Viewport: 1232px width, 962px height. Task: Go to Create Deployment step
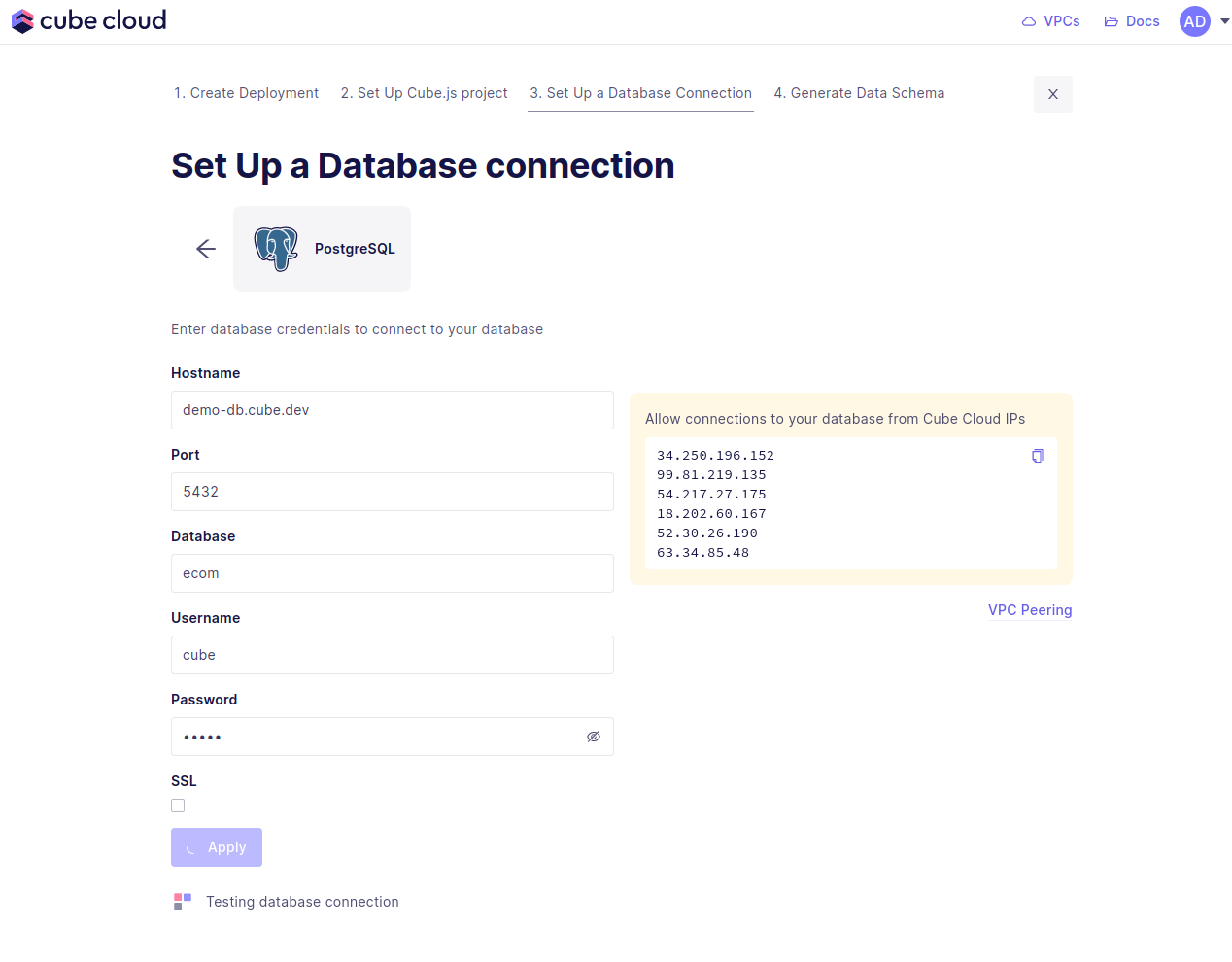click(246, 93)
